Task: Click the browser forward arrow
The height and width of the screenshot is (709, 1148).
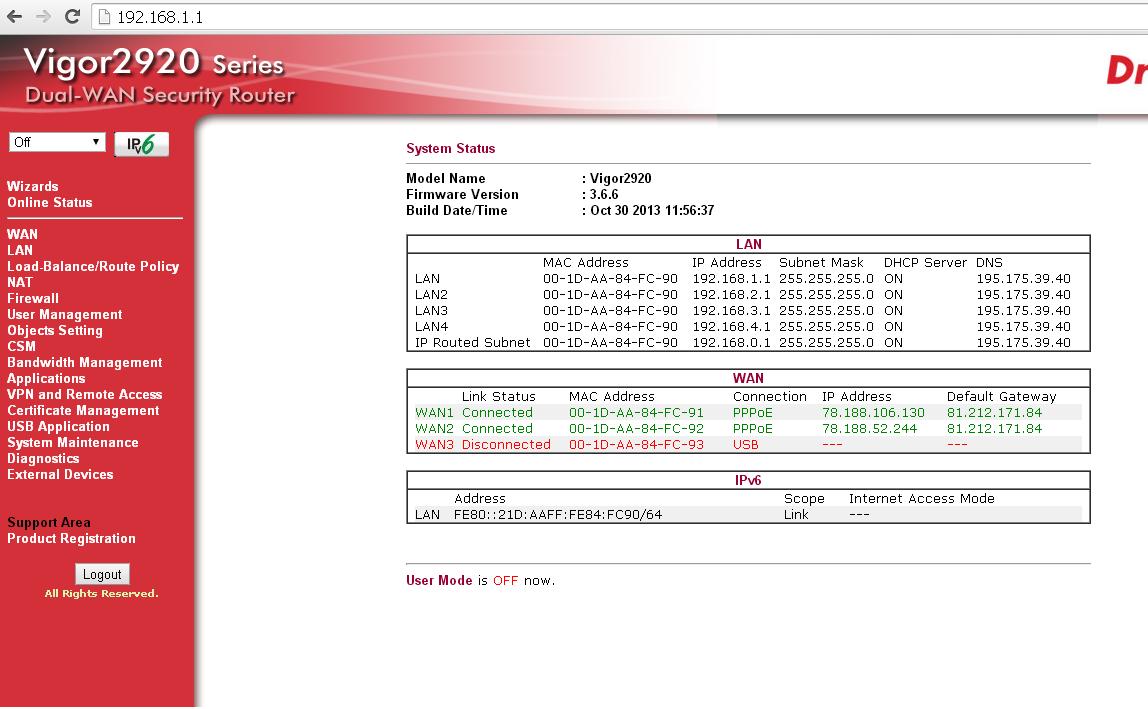Action: 43,17
